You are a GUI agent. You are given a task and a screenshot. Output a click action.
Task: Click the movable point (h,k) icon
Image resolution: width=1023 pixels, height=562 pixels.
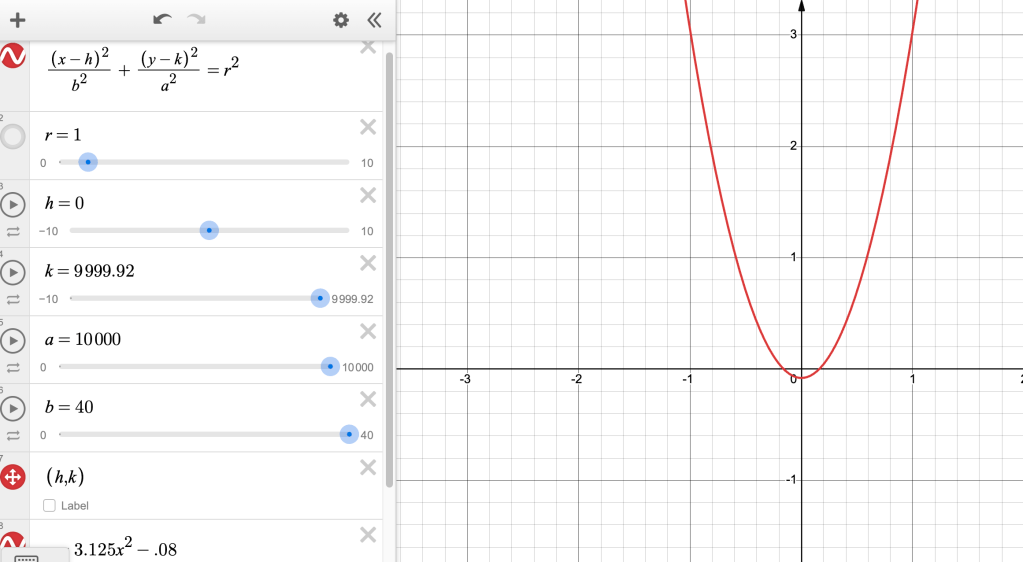click(x=13, y=477)
